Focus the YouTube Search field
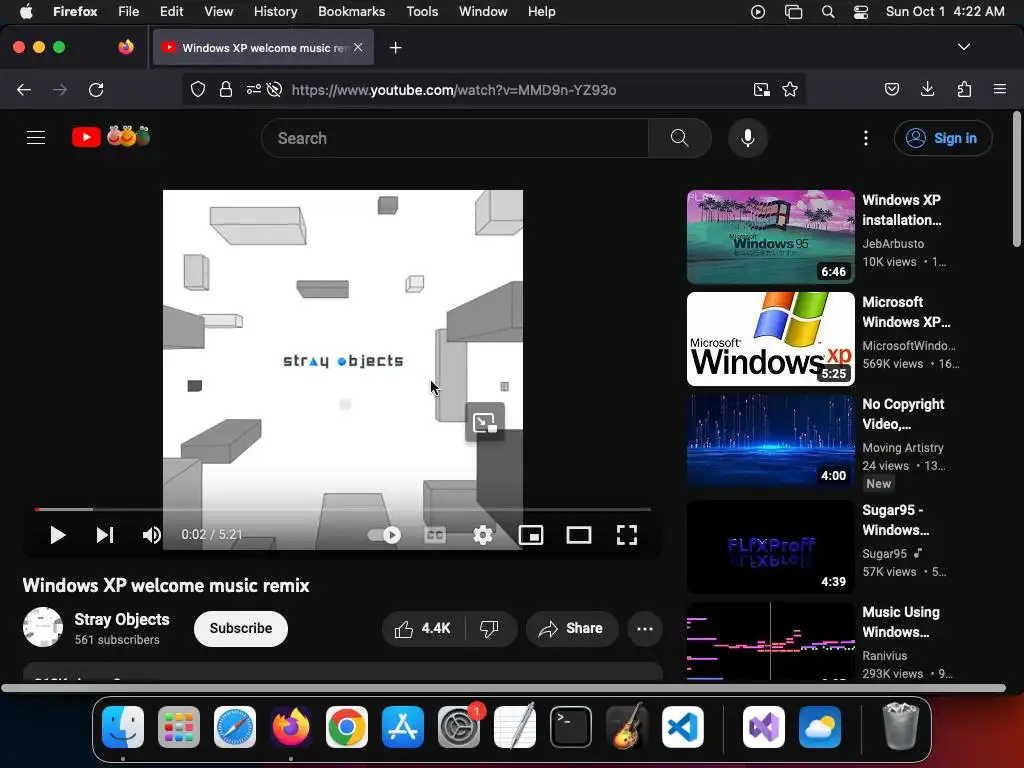The width and height of the screenshot is (1024, 768). point(455,138)
